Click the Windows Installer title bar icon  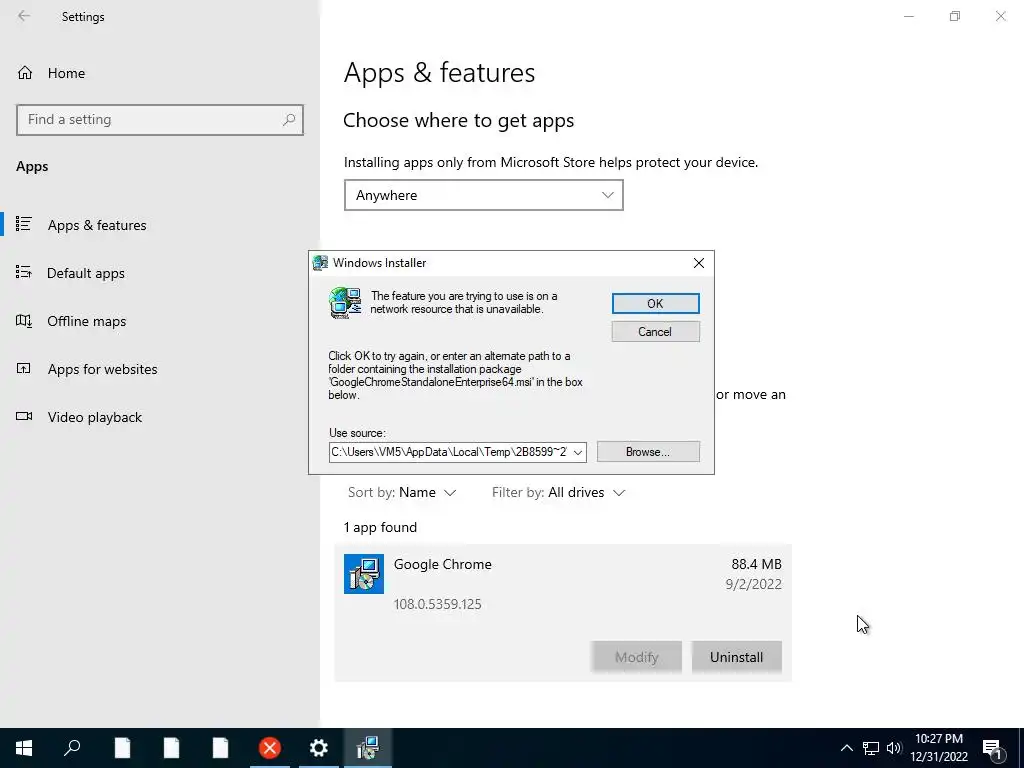point(320,263)
